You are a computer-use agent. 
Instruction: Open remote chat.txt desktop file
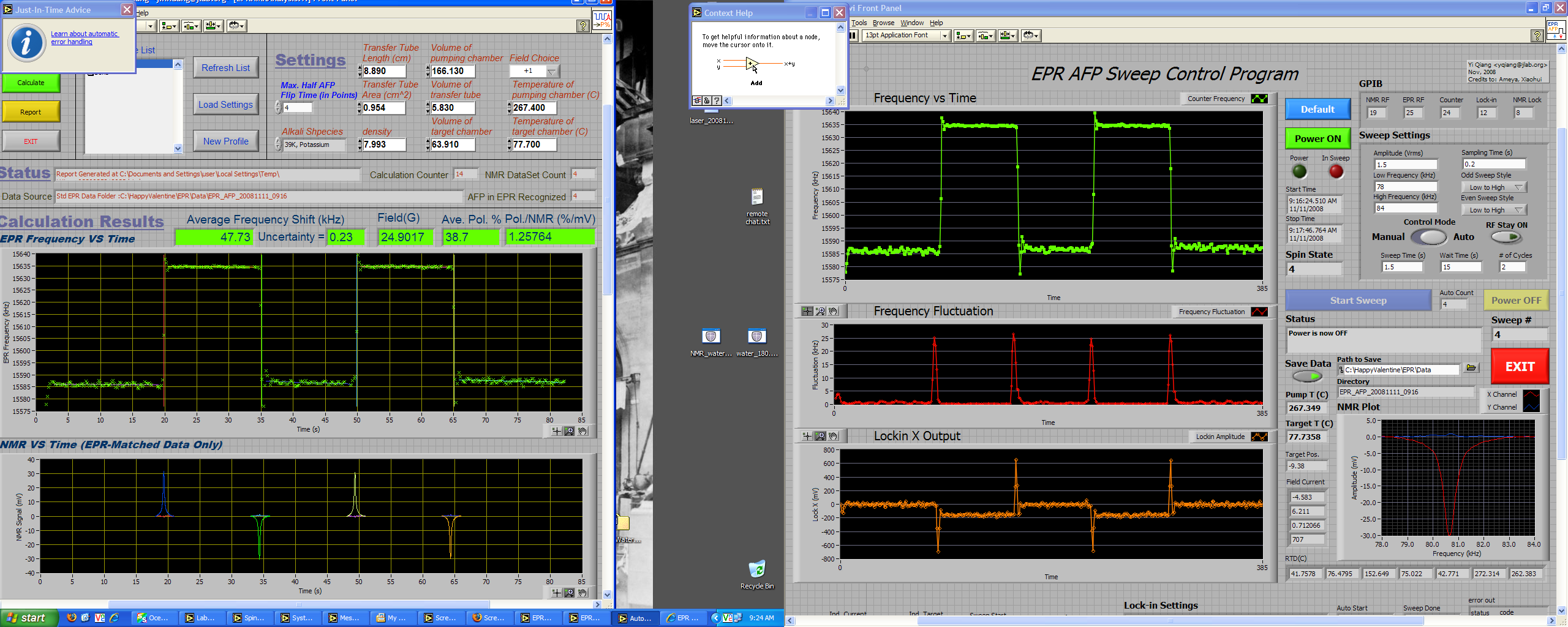[757, 206]
